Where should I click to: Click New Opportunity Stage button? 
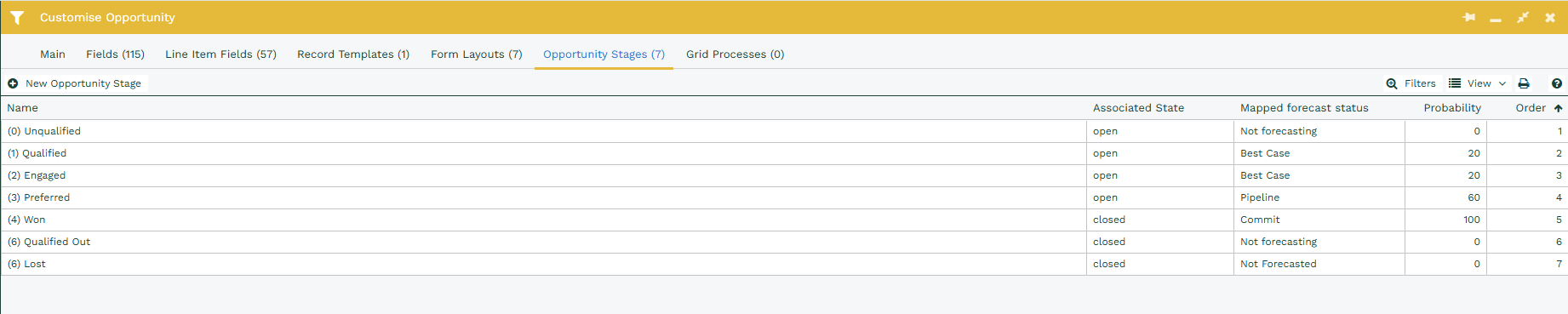(75, 83)
